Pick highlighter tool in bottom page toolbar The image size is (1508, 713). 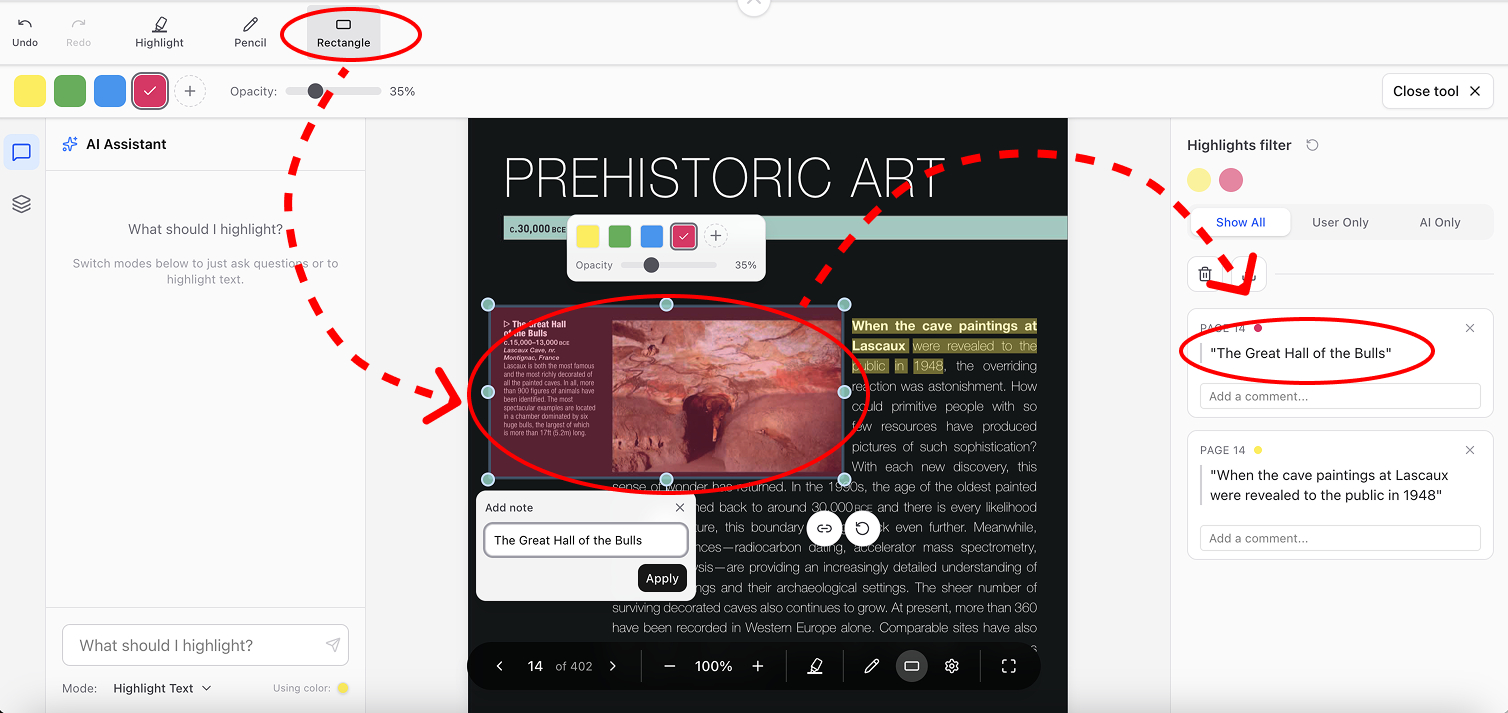point(815,666)
